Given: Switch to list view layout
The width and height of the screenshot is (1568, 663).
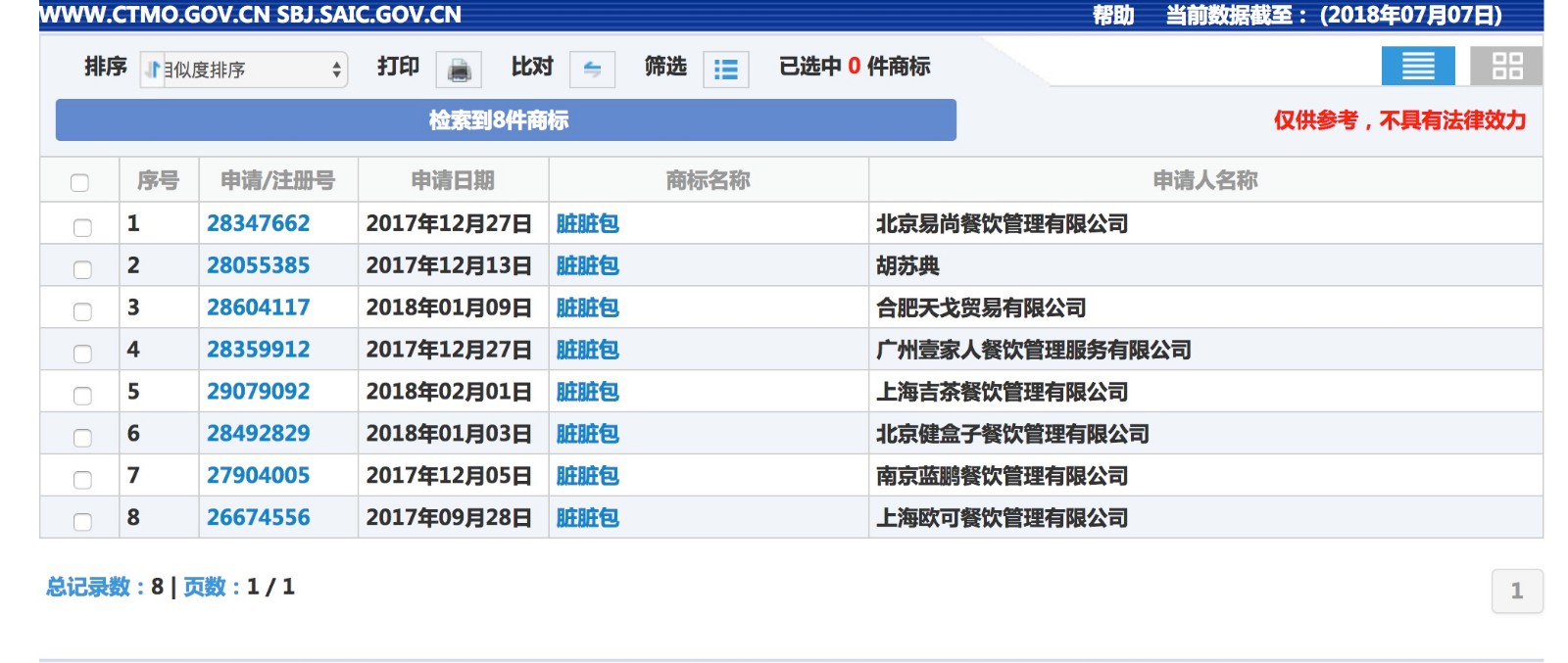Looking at the screenshot, I should point(1418,67).
